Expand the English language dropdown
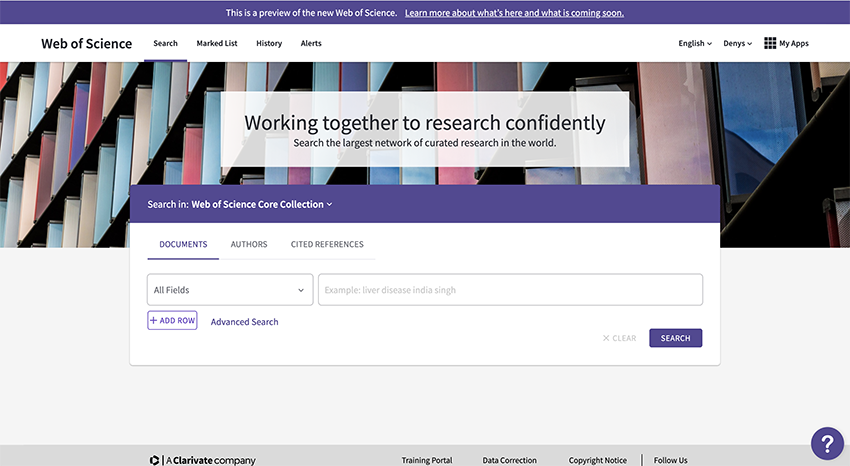The height and width of the screenshot is (466, 850). click(695, 43)
